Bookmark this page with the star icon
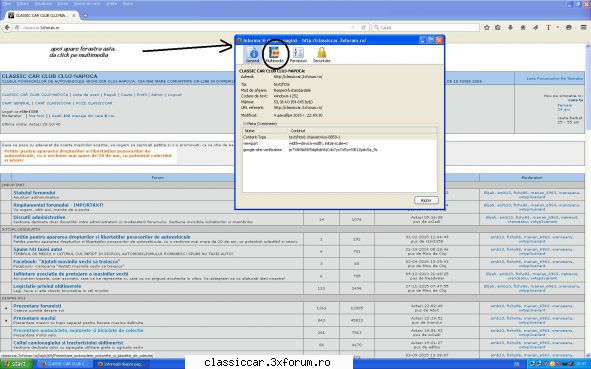Screen dimensions: 591x369 tap(487, 28)
